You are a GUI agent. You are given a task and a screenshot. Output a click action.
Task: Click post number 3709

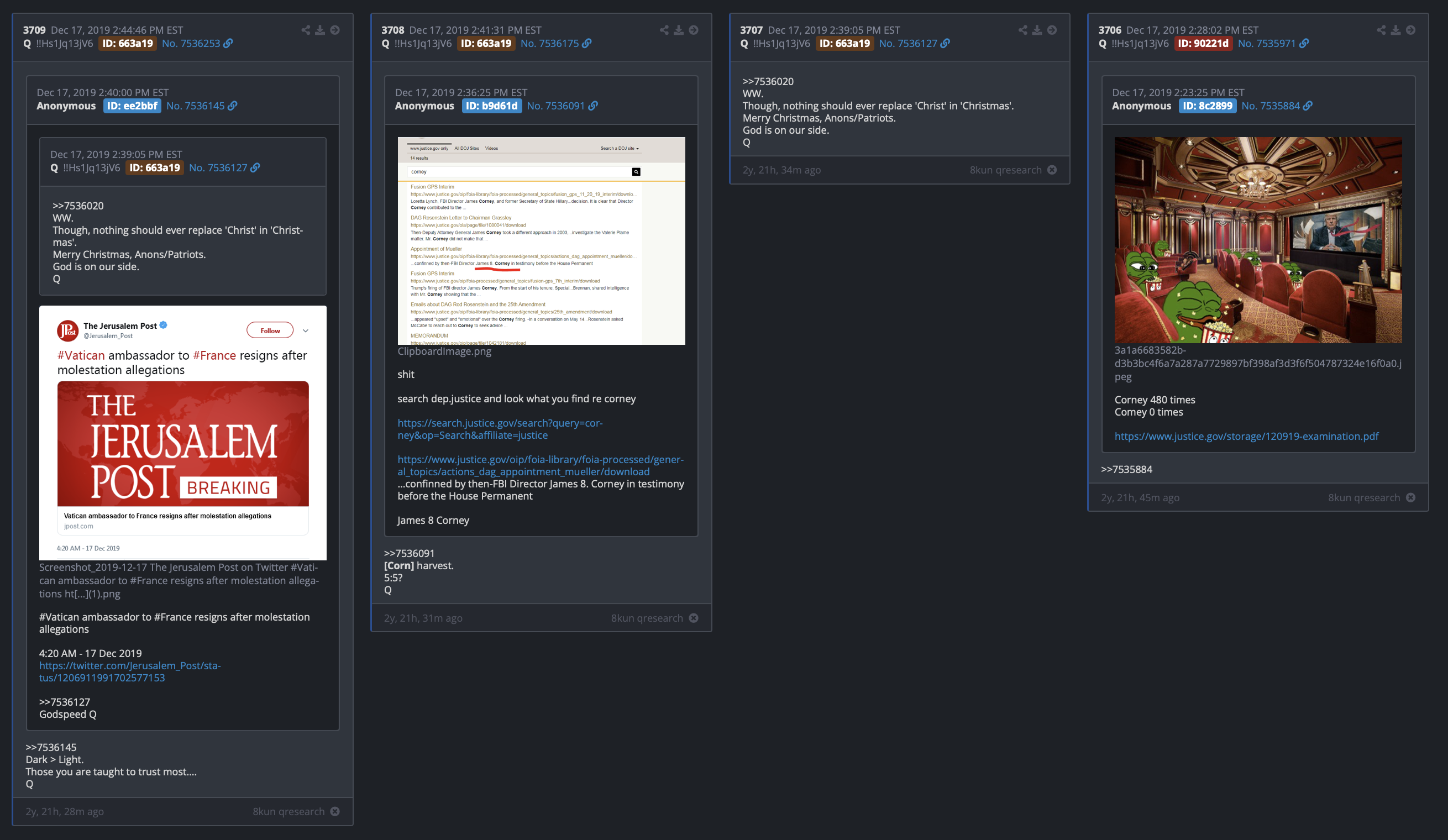34,30
